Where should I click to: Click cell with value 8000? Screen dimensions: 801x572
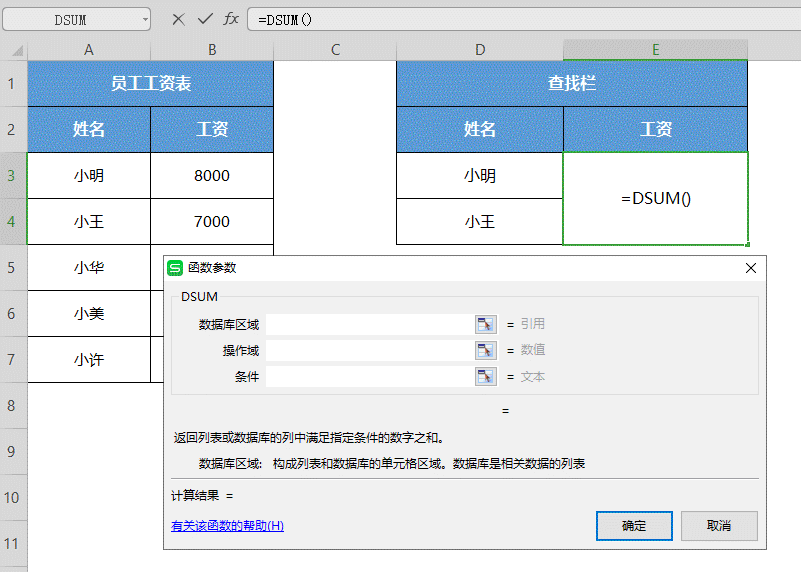click(212, 175)
